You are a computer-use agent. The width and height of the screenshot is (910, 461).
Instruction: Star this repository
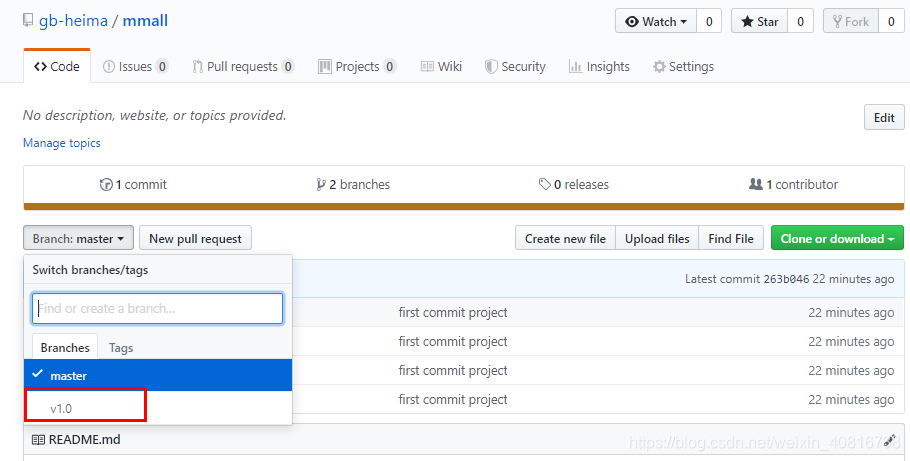click(x=759, y=21)
